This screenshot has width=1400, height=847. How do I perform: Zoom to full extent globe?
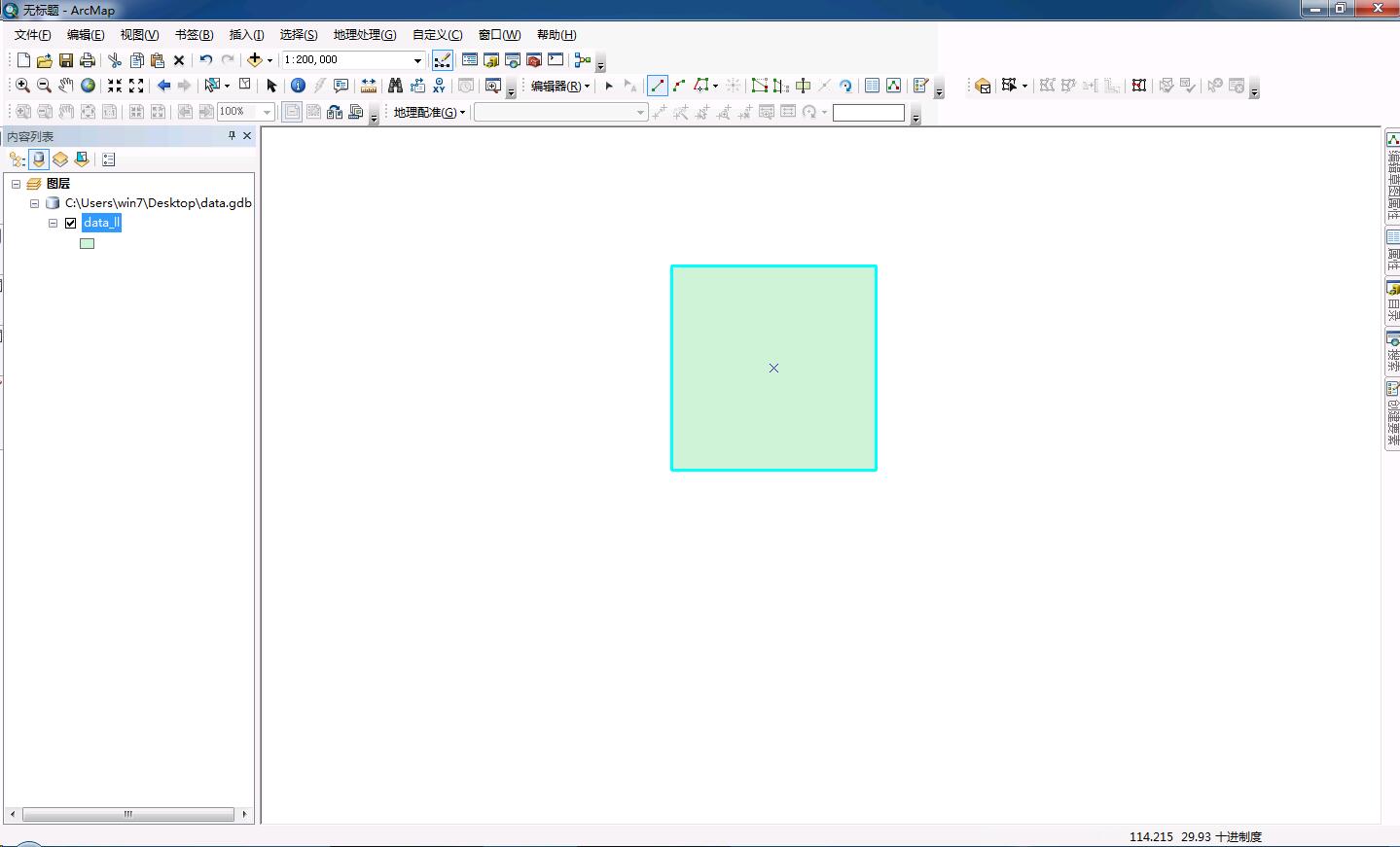click(x=88, y=86)
